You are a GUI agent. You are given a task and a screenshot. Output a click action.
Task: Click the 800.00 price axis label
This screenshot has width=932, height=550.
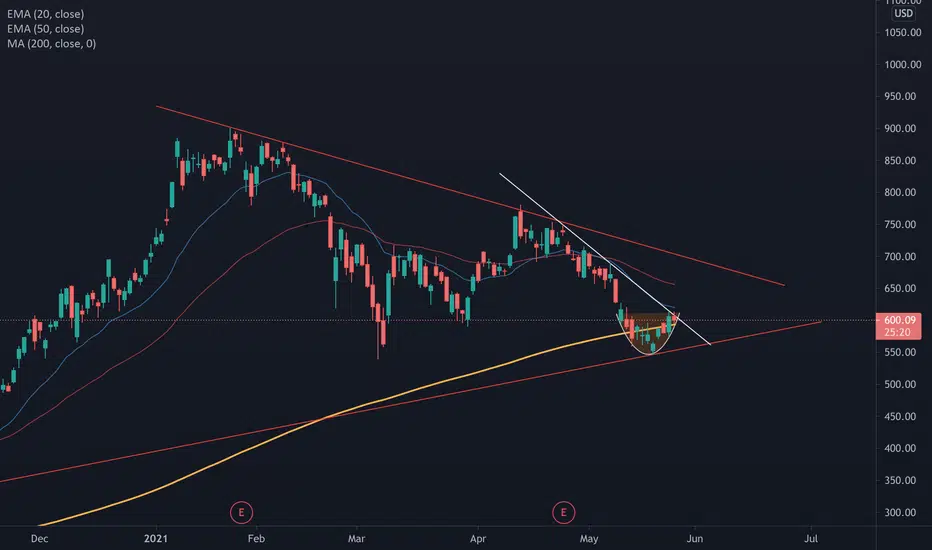pos(900,192)
